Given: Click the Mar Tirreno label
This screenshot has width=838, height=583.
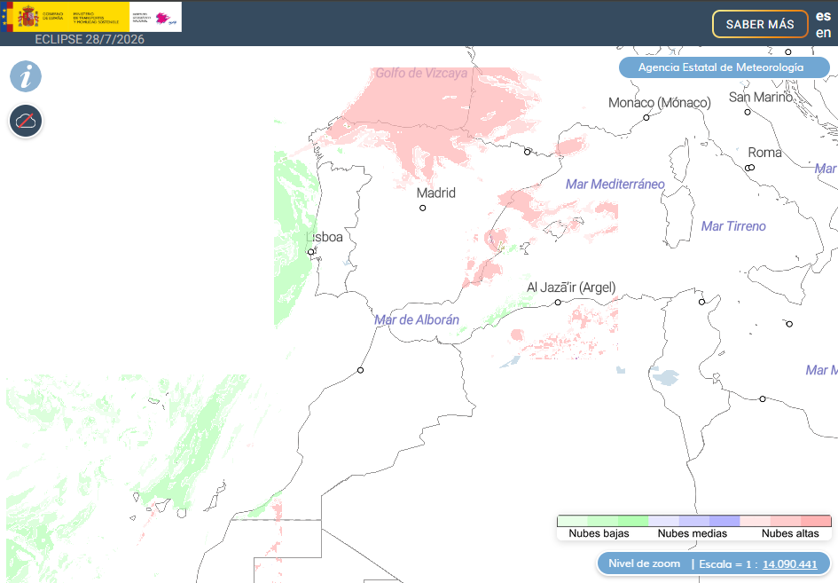Looking at the screenshot, I should pyautogui.click(x=733, y=227).
